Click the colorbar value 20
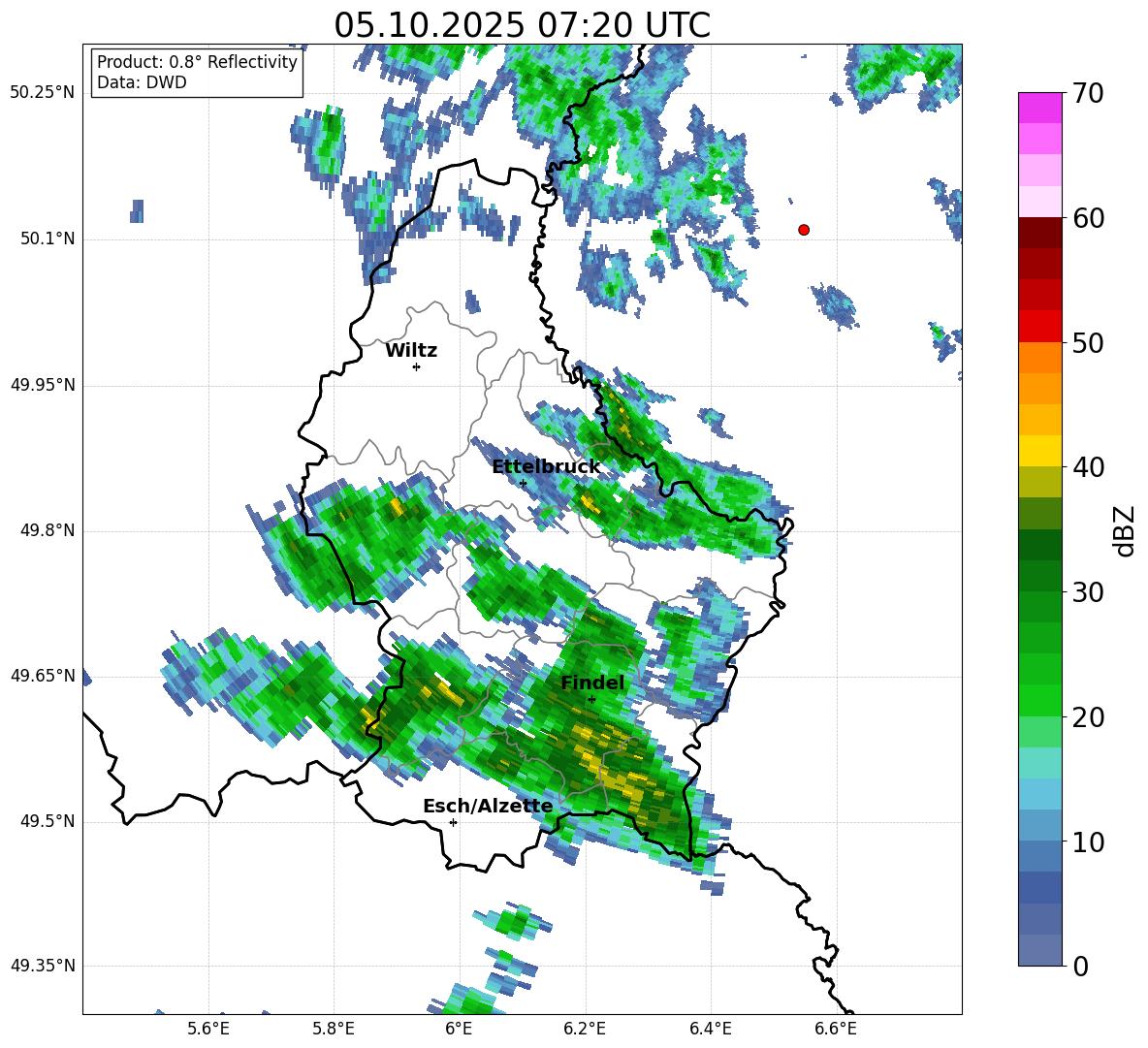This screenshot has width=1148, height=1048. (1088, 717)
